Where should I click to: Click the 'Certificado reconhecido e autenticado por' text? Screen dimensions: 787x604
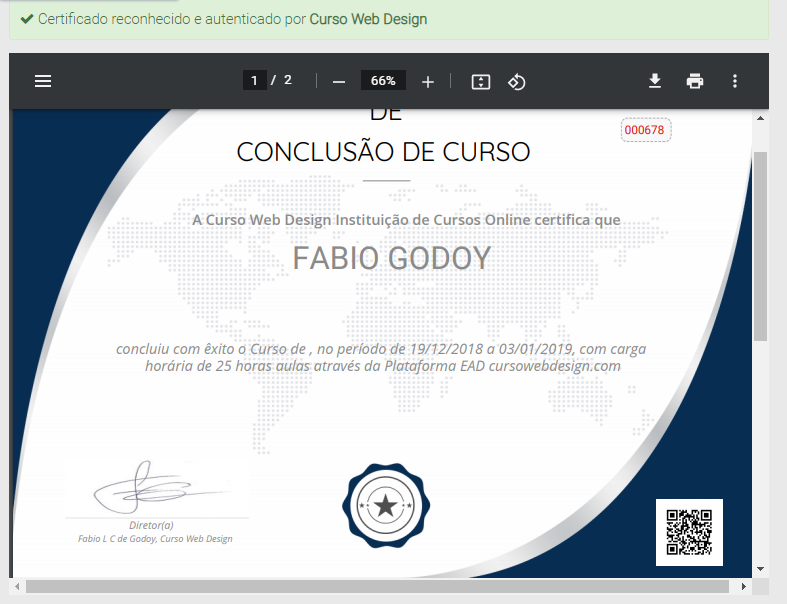[172, 19]
